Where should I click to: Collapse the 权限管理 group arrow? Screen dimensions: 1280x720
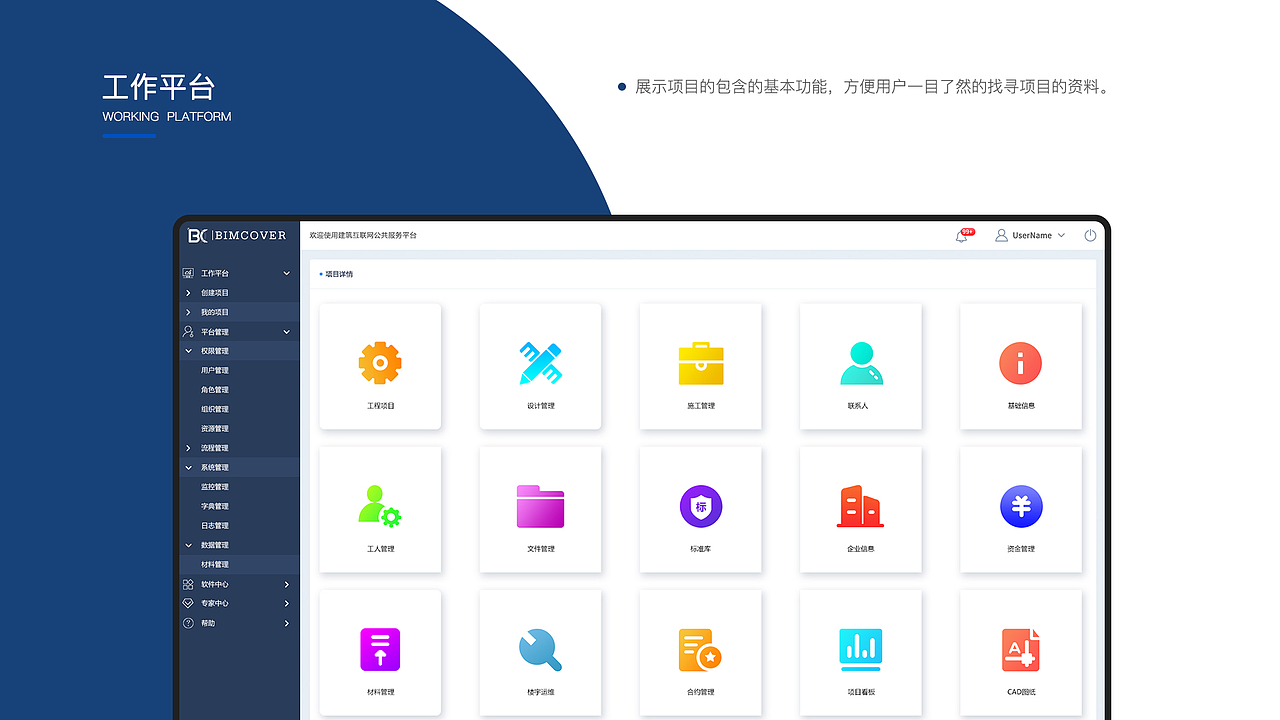tap(188, 351)
